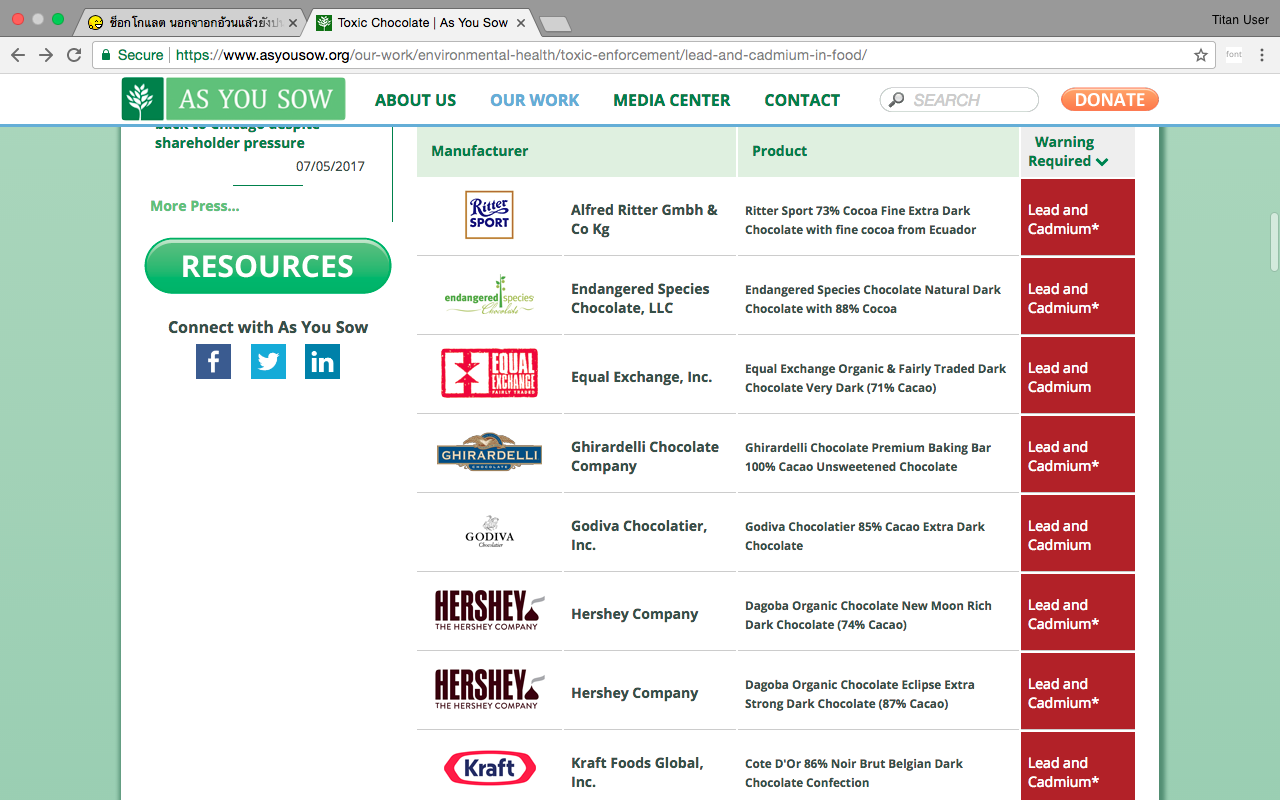Click the Ritter Sport logo
Image resolution: width=1280 pixels, height=800 pixels.
click(x=490, y=215)
